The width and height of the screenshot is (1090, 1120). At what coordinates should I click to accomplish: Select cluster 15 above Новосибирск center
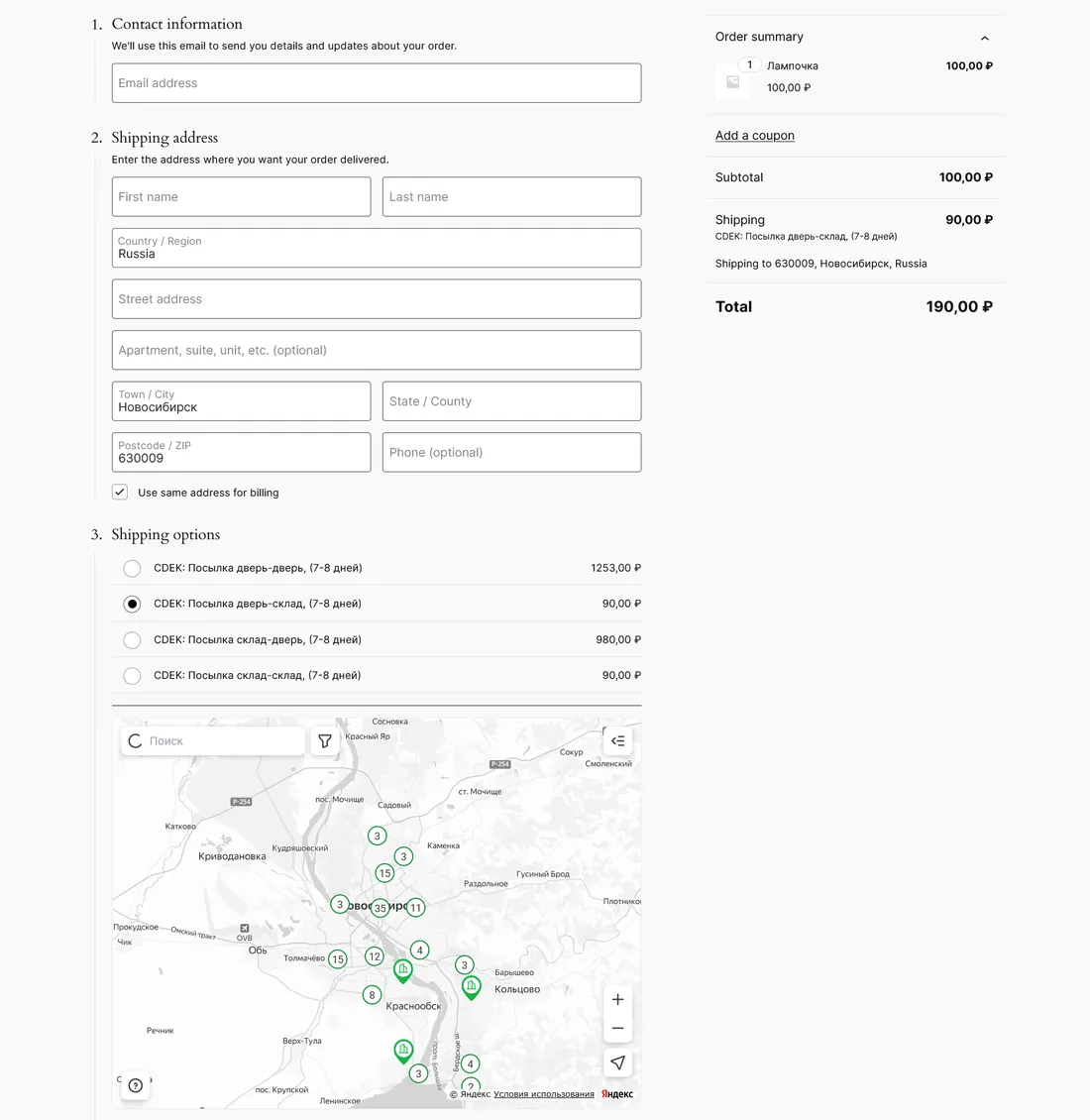[x=385, y=873]
